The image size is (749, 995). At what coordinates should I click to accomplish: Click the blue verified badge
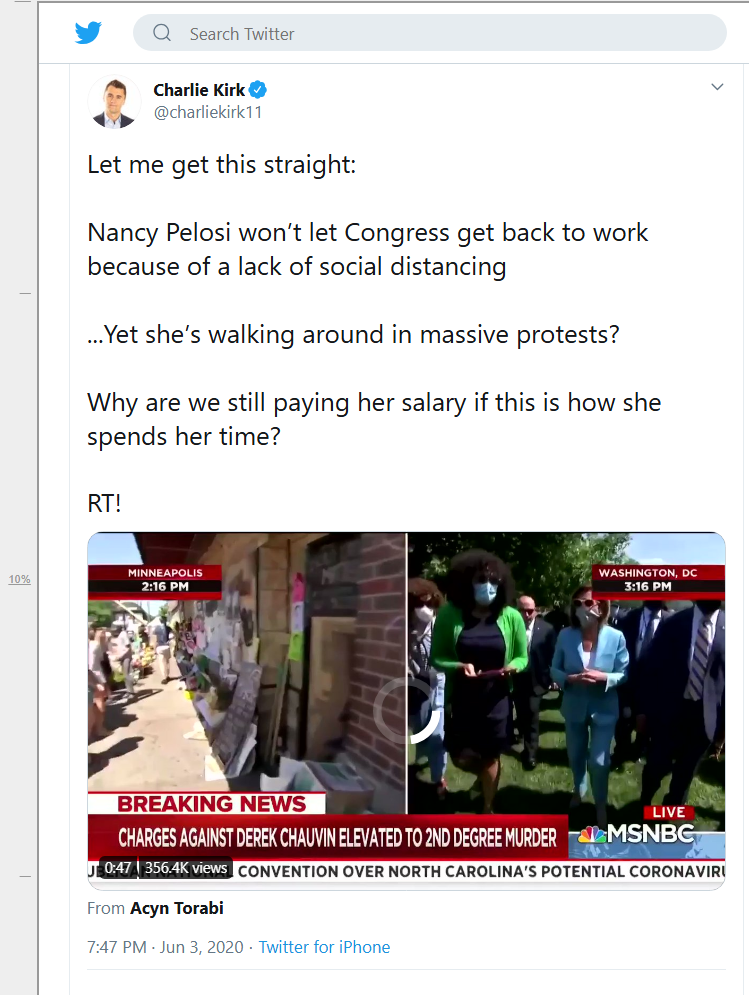[258, 90]
